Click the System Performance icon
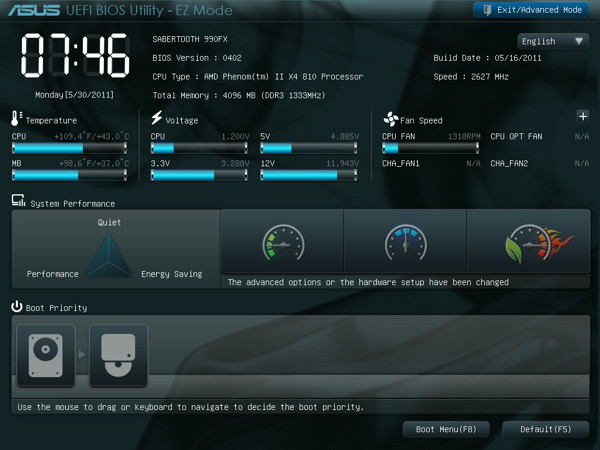This screenshot has width=600, height=450. 18,201
